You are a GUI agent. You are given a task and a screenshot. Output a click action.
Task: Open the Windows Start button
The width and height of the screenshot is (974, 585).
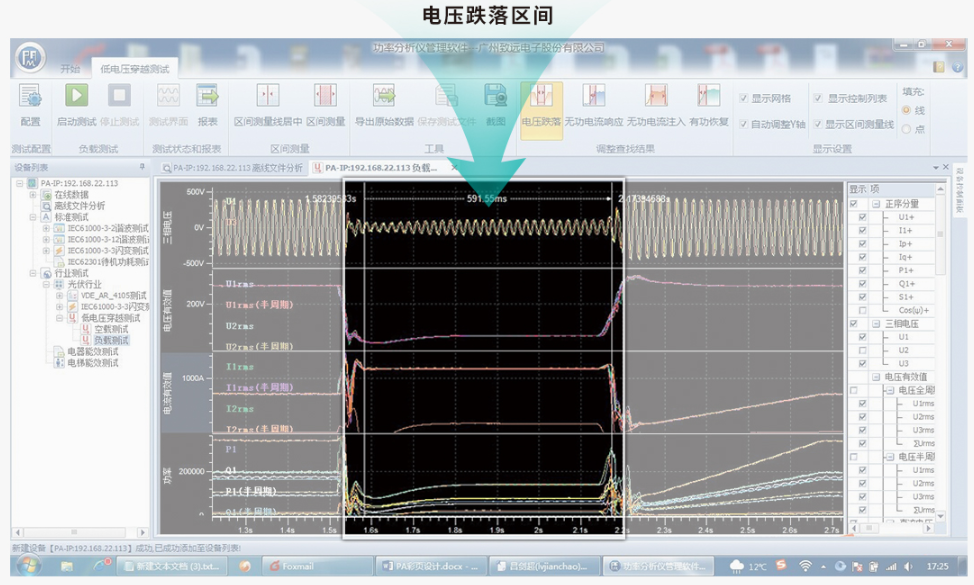tap(29, 566)
